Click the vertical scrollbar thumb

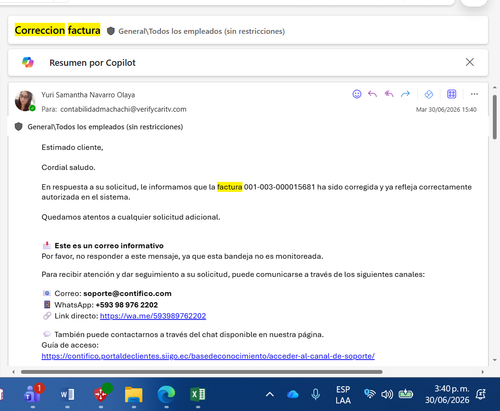495,117
